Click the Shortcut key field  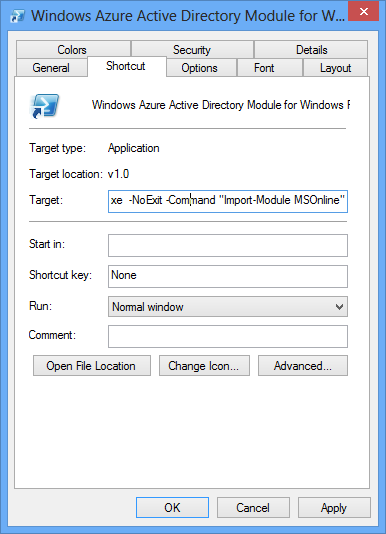pyautogui.click(x=228, y=277)
